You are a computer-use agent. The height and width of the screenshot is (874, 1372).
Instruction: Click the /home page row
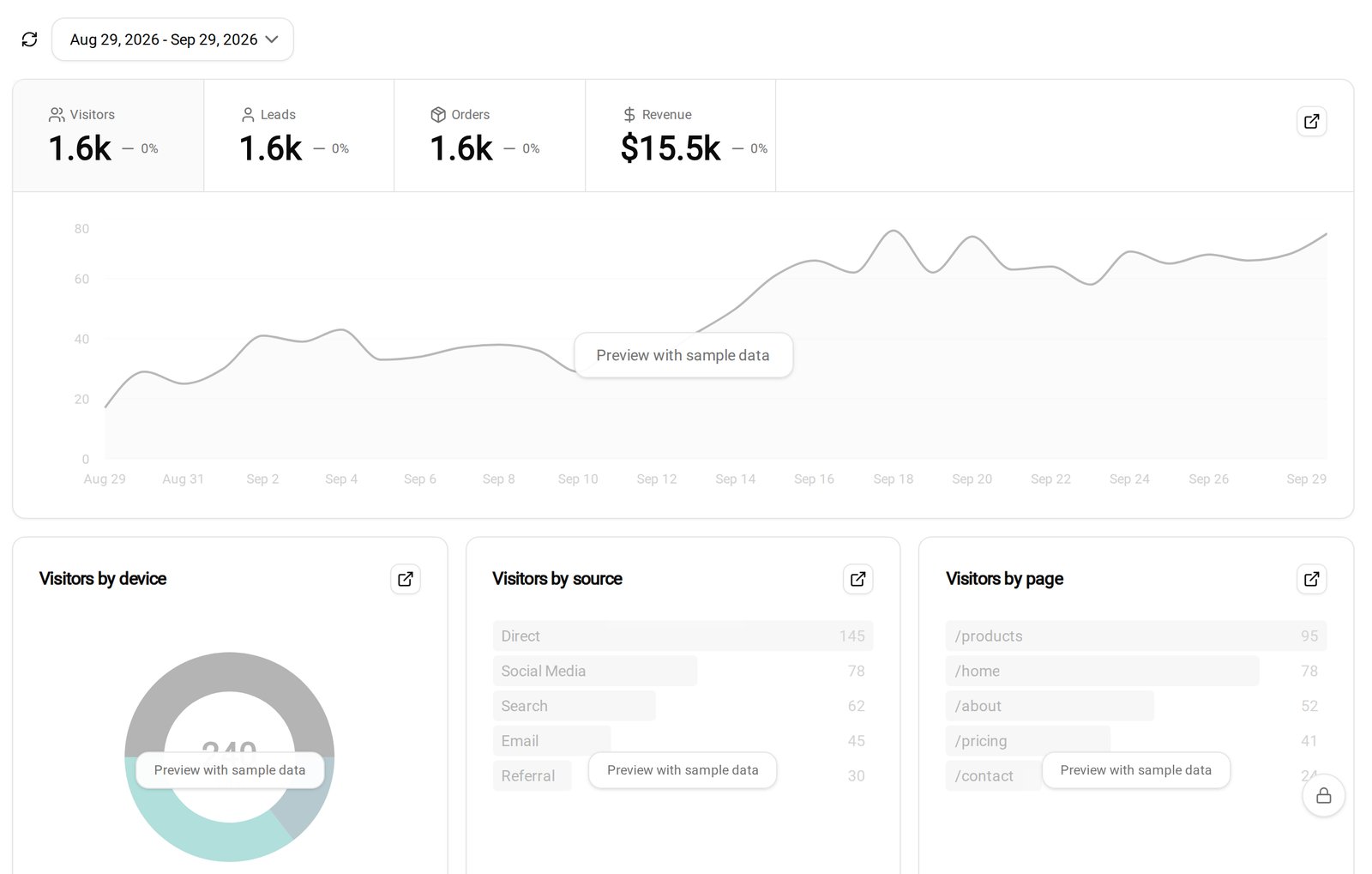(1136, 671)
